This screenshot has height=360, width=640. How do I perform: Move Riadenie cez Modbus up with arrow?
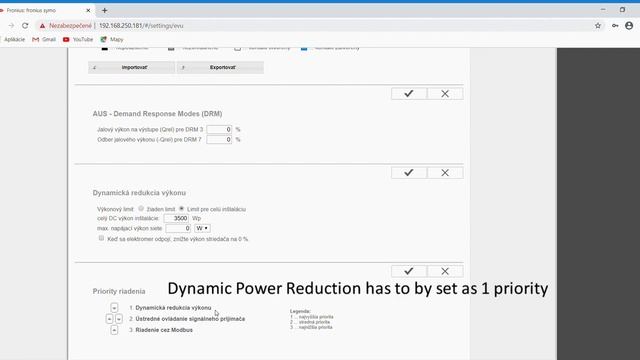click(x=114, y=330)
